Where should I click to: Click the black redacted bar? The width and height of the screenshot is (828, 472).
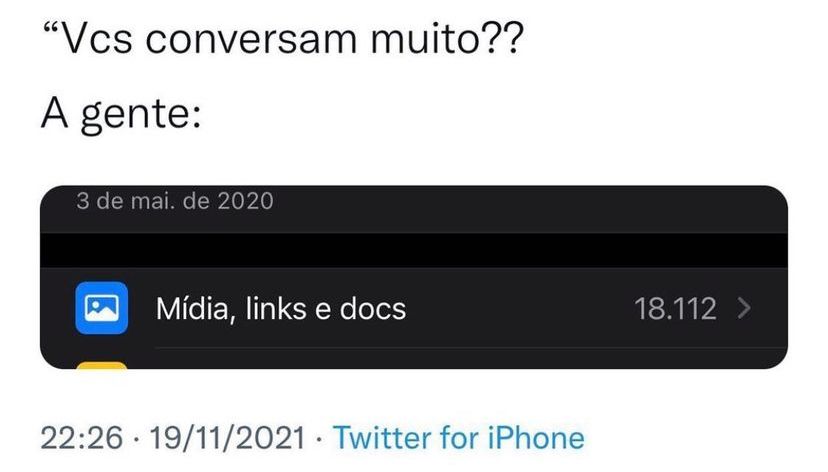414,250
